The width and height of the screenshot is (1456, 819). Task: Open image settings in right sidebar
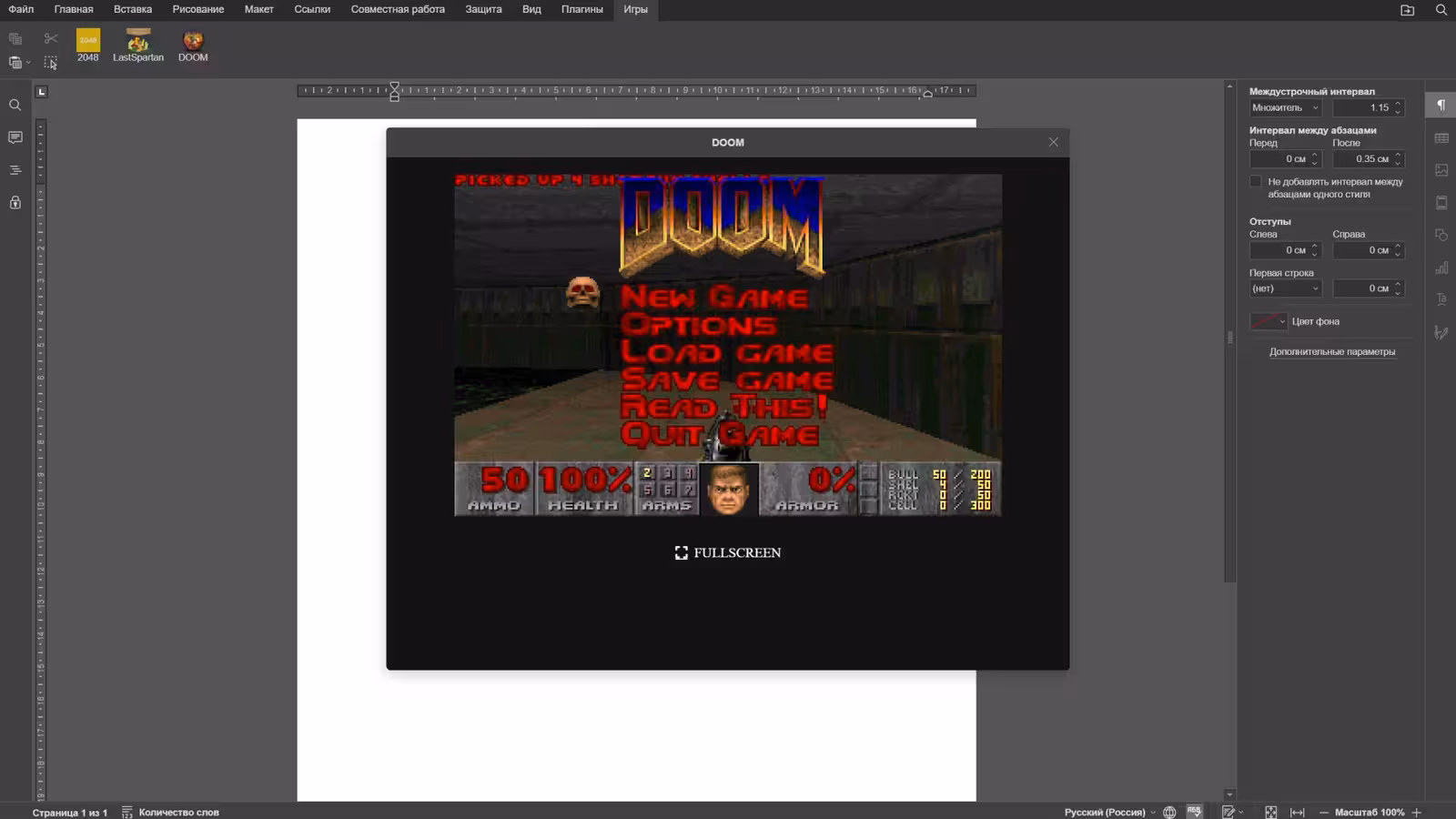tap(1441, 170)
